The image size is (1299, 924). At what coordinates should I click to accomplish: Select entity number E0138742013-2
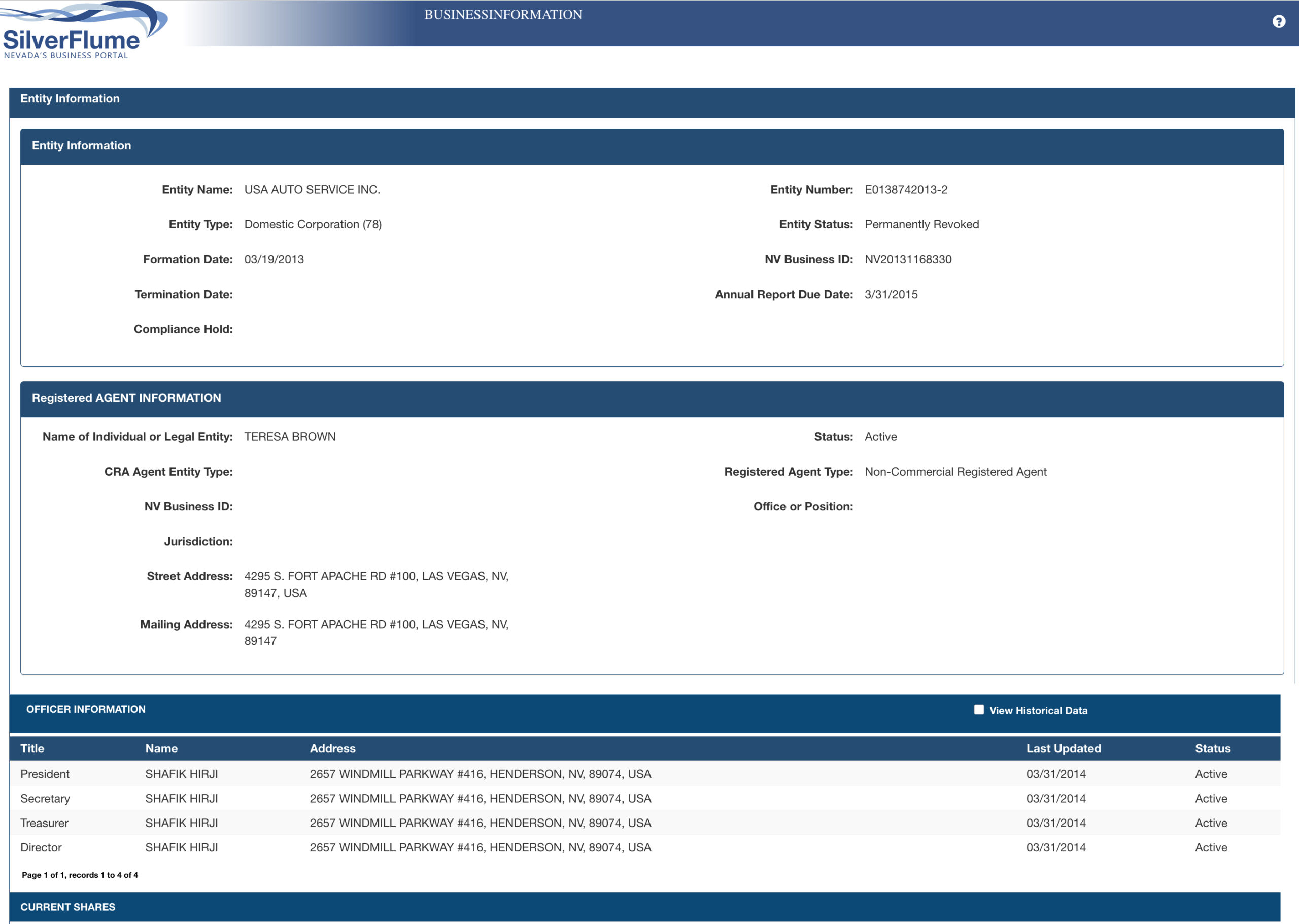(x=906, y=189)
